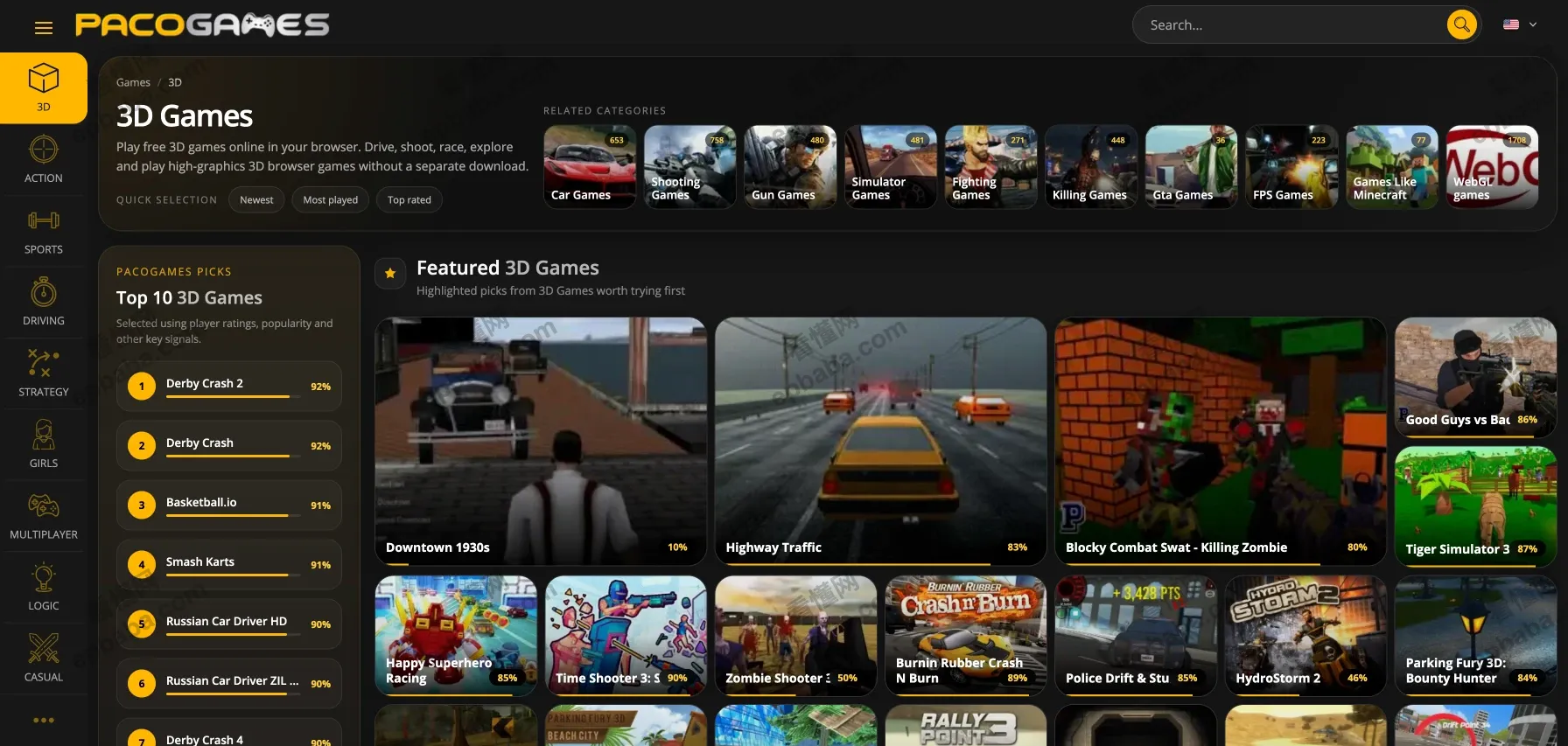Open the Sports dumbbell category
The image size is (1568, 746).
(44, 231)
